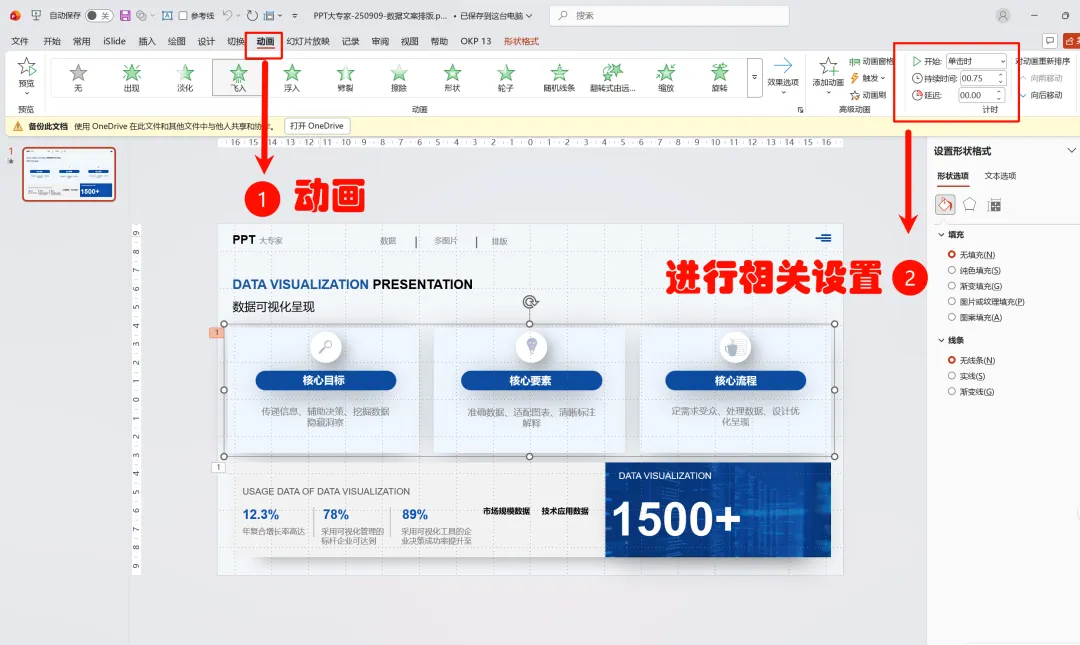The image size is (1080, 645).
Task: Open the animation group dialog launcher
Action: coord(800,110)
